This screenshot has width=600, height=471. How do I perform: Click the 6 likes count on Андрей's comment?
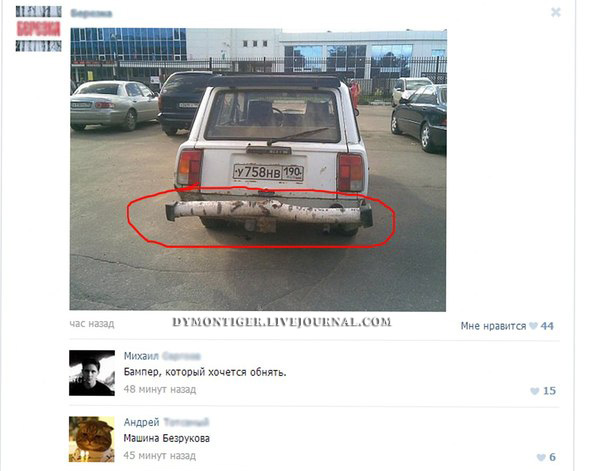553,457
